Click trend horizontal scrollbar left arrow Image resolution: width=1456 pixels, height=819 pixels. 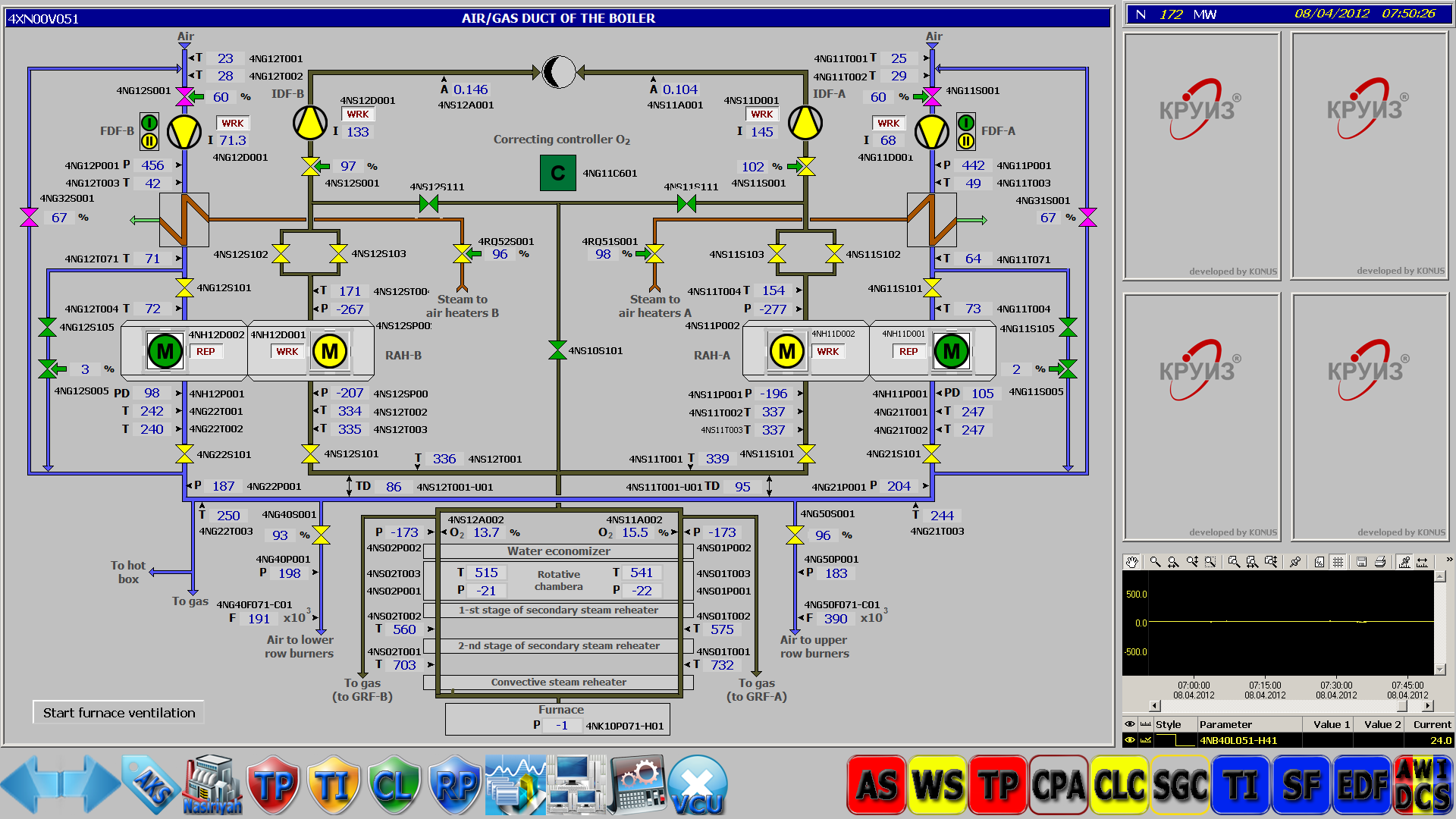[1155, 706]
